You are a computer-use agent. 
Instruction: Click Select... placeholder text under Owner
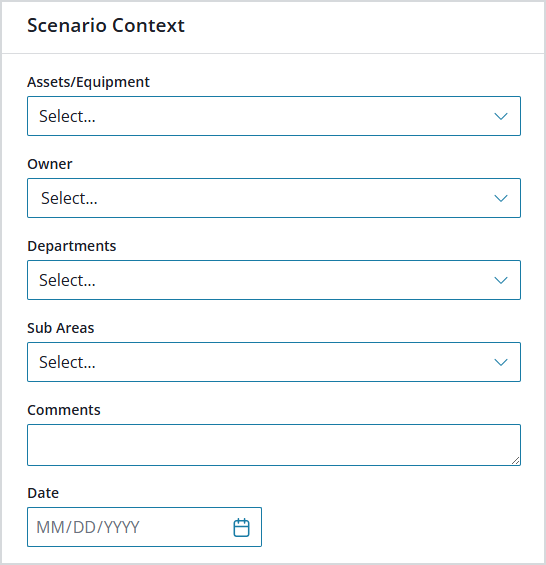(69, 198)
